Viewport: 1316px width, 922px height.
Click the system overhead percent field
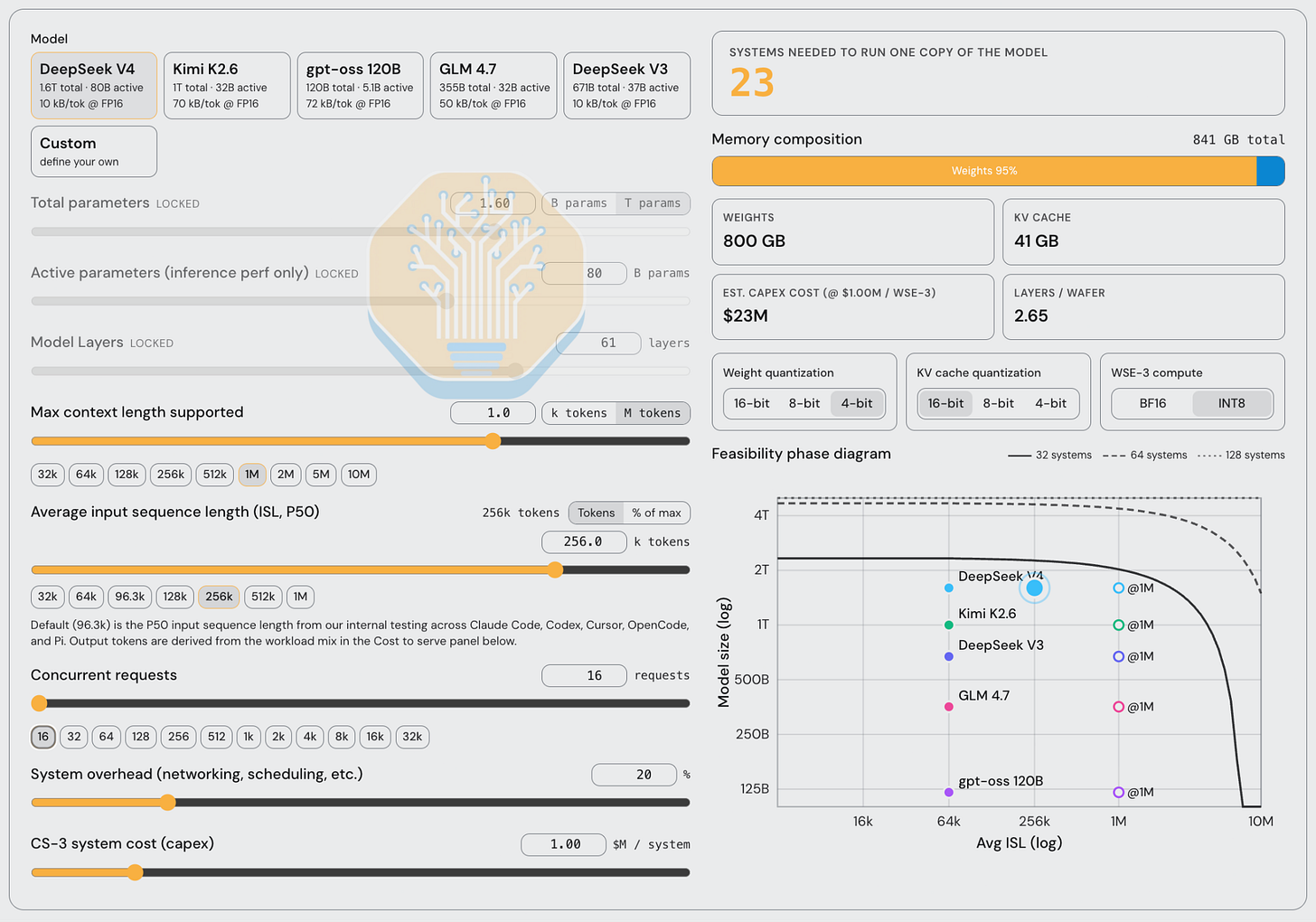634,775
